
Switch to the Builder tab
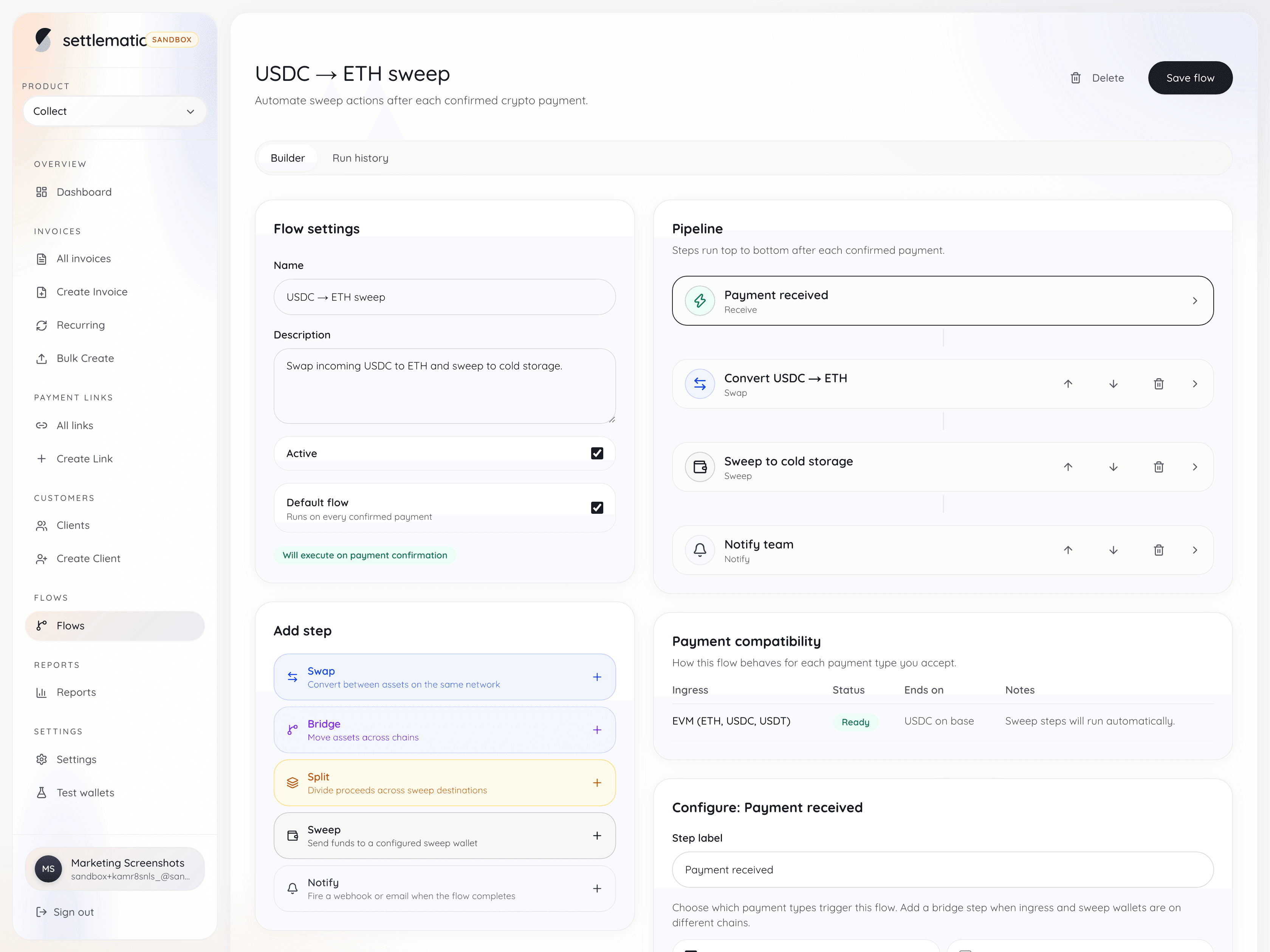(288, 158)
